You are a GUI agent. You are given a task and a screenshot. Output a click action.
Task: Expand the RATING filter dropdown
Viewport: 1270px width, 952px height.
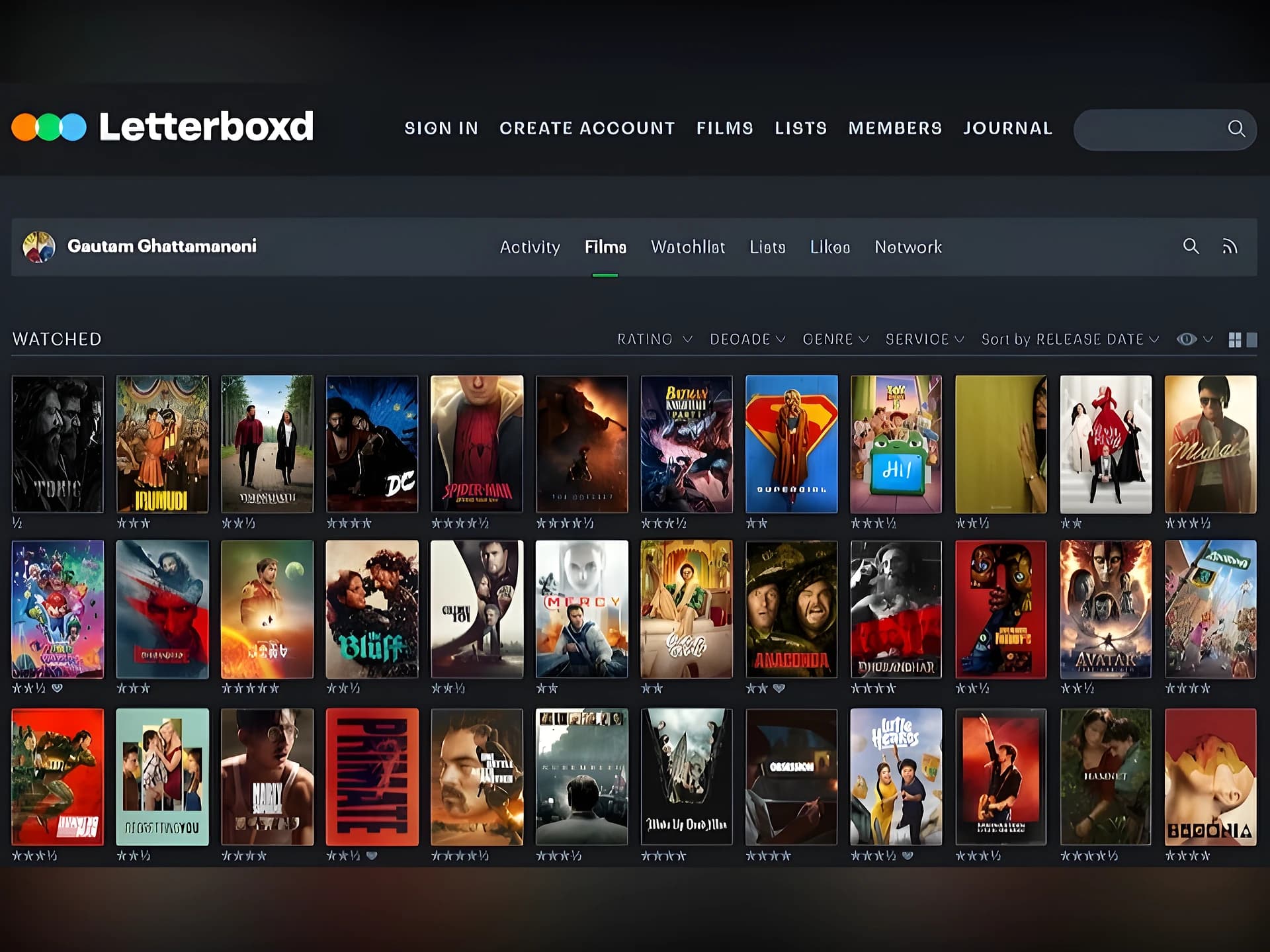tap(655, 339)
